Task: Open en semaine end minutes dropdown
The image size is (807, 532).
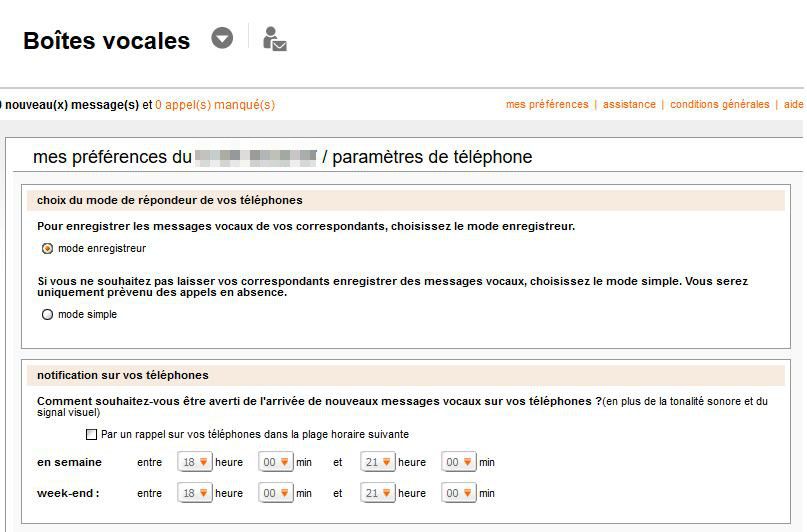Action: (x=459, y=462)
